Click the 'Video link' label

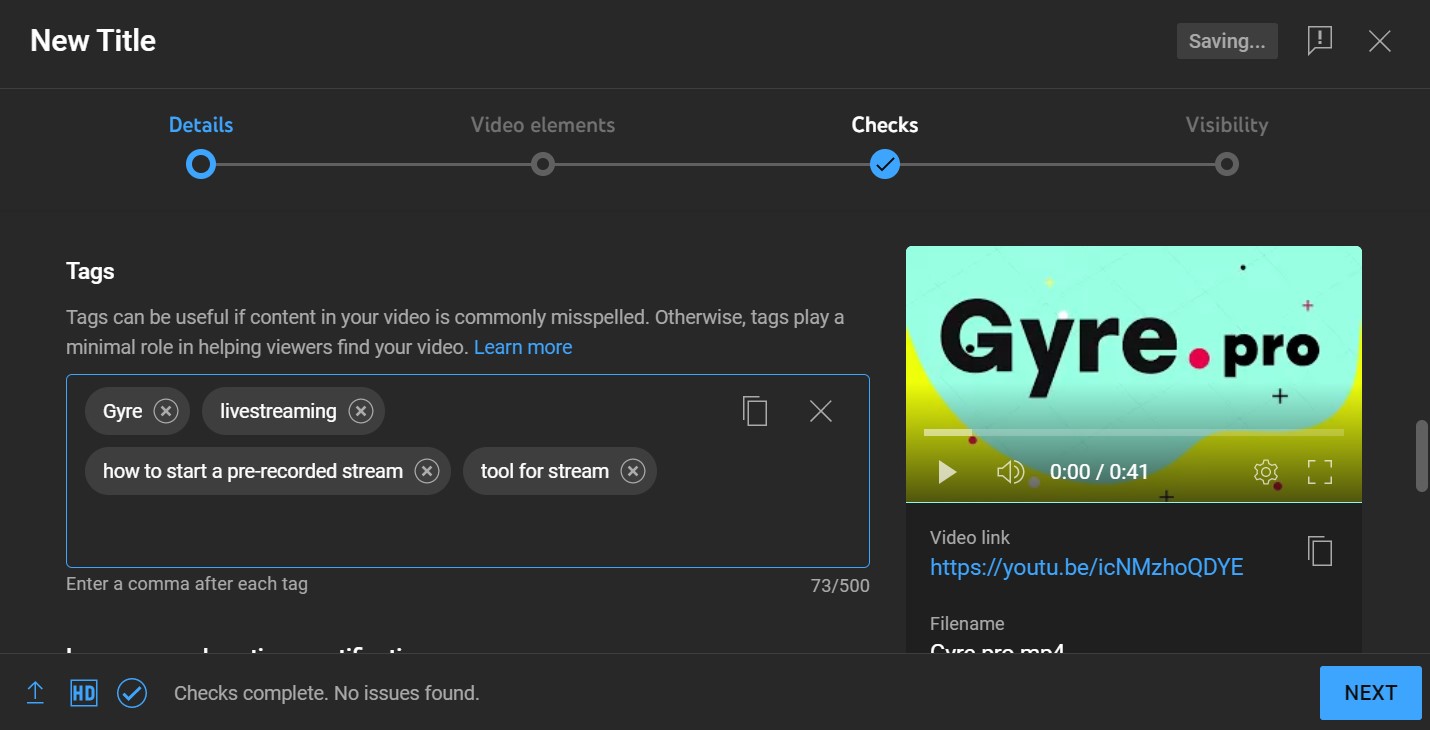[970, 538]
